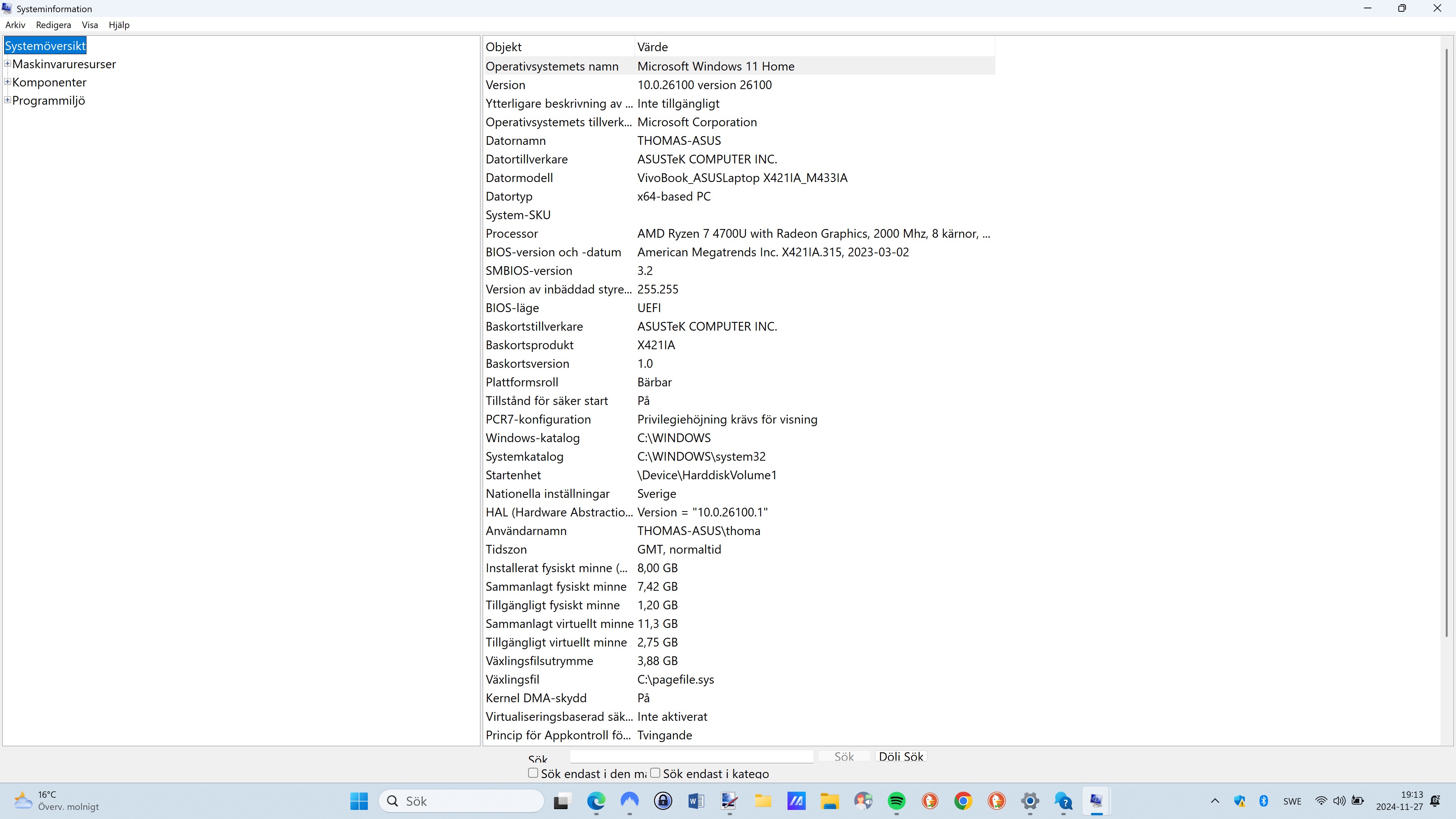Click the Windows Start button

coord(359,801)
